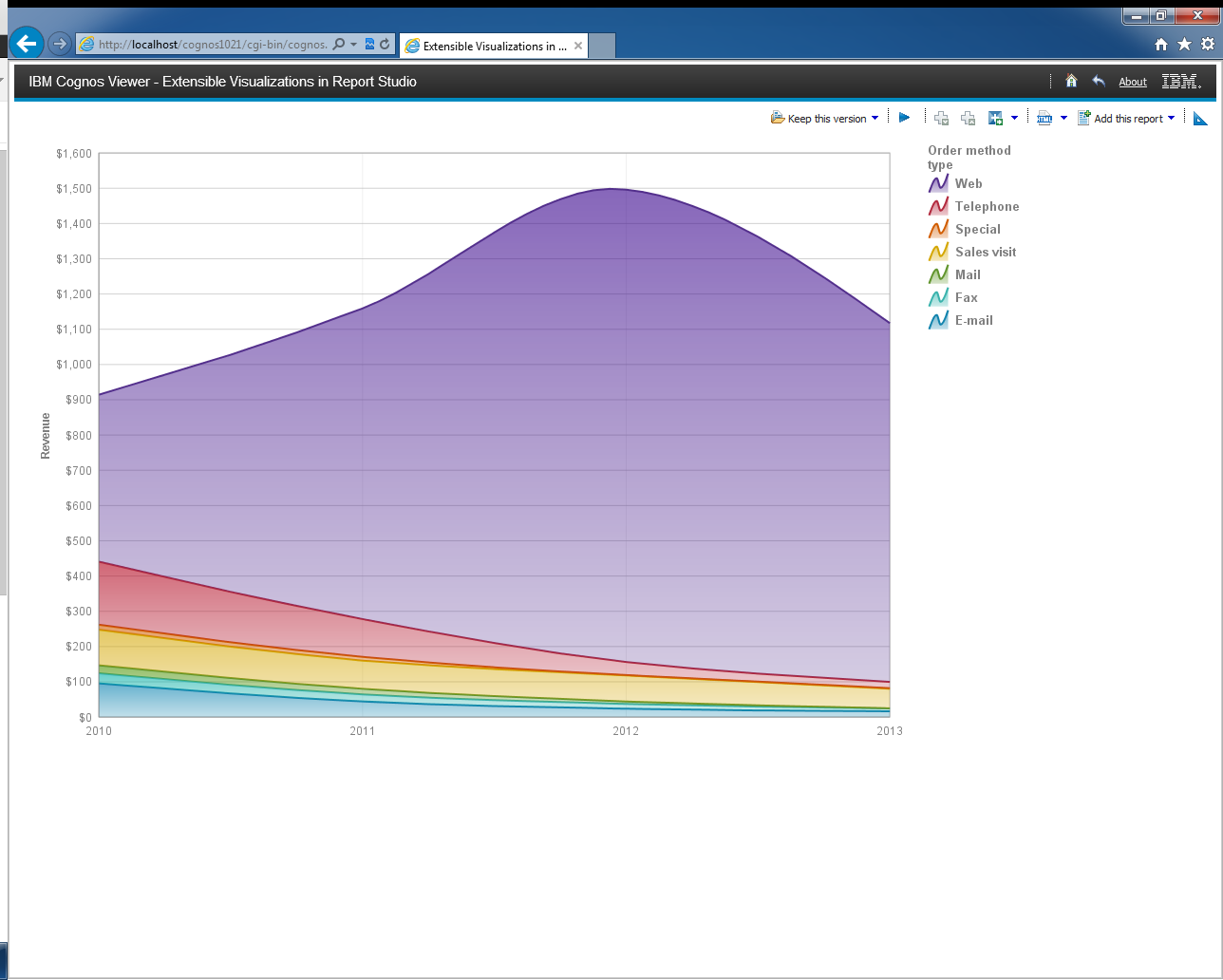Click the $1,000 y-axis label

tap(74, 365)
